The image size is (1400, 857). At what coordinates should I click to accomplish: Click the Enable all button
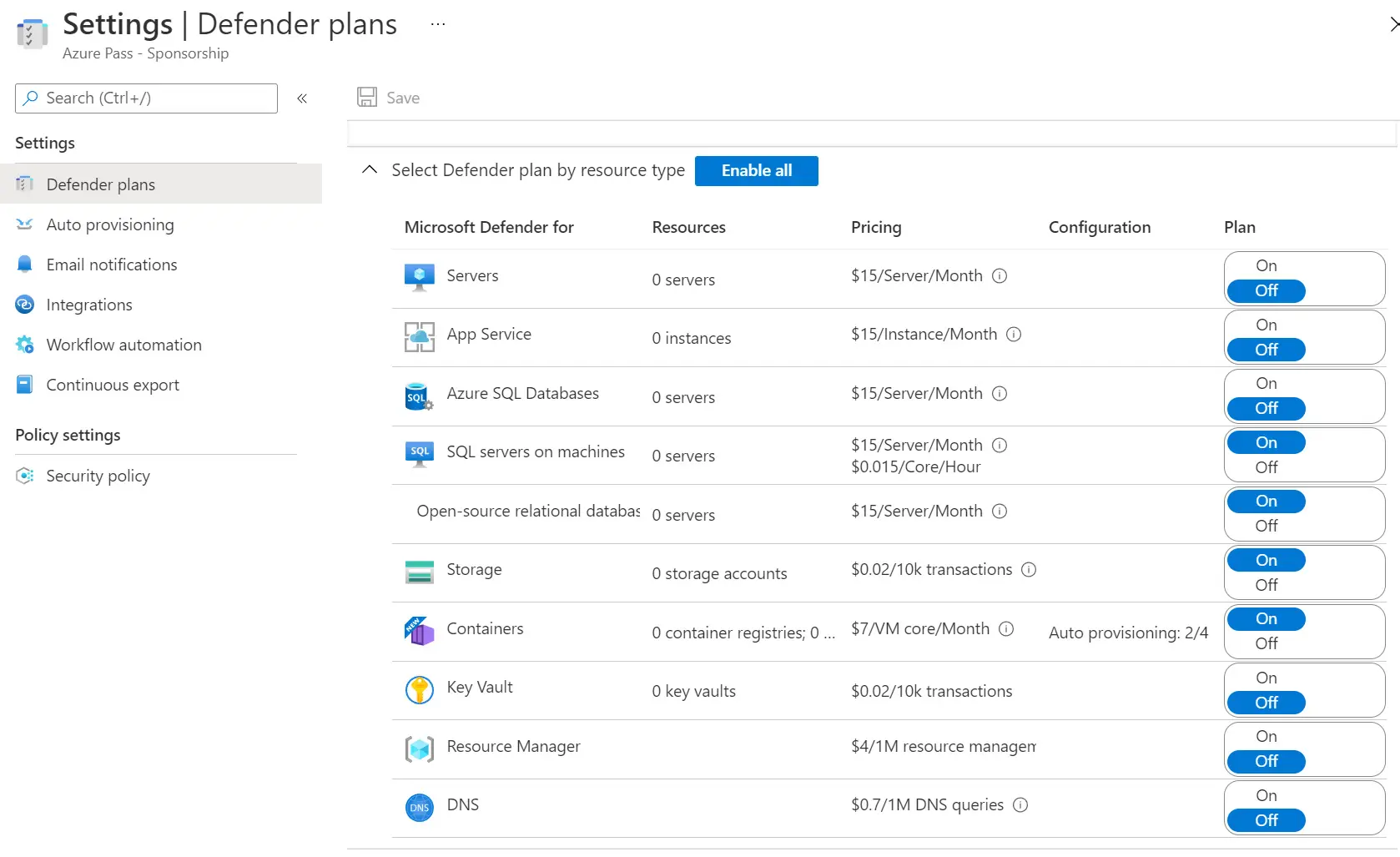757,170
